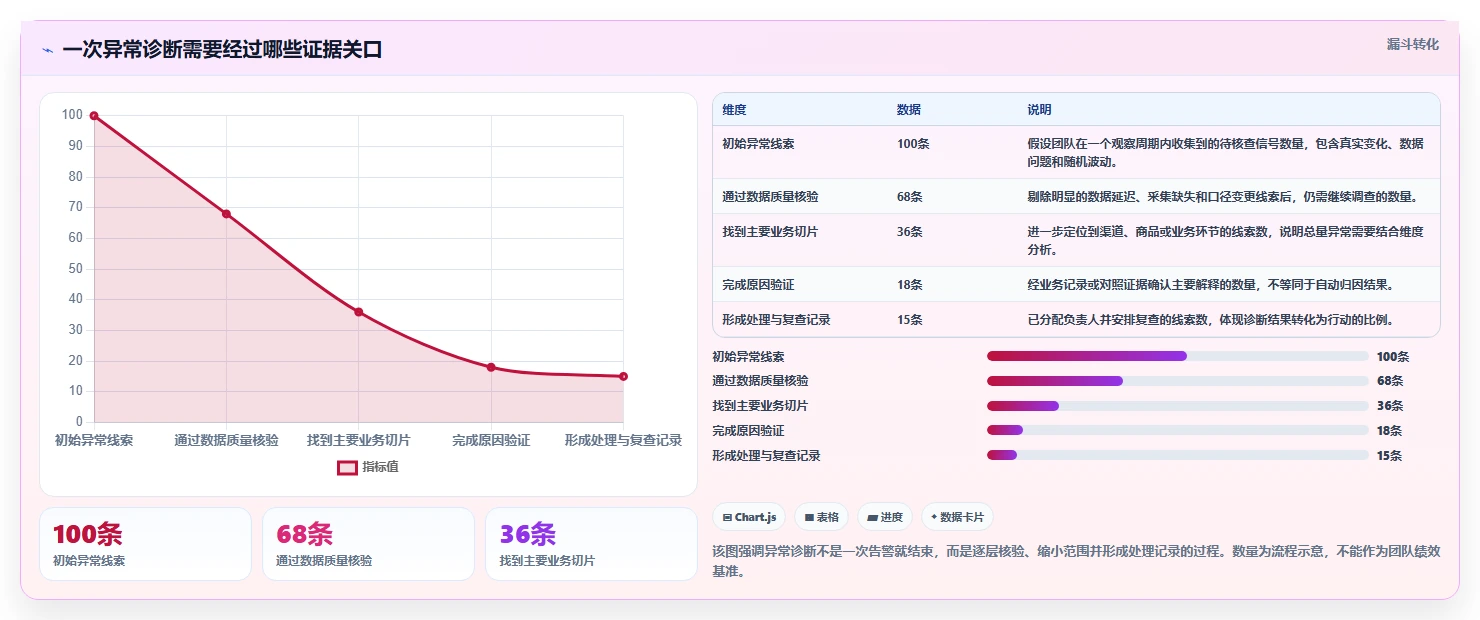Click the 形成处理与复查记录 progress bar
Image resolution: width=1480 pixels, height=620 pixels.
point(1177,455)
